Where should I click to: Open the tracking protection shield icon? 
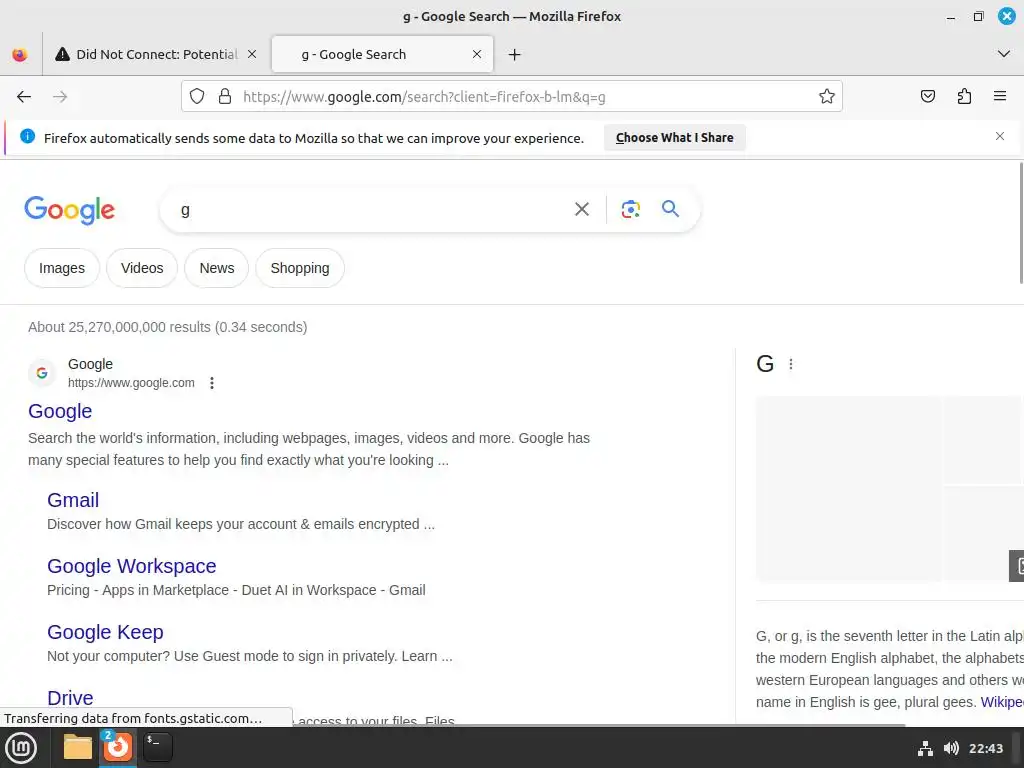coord(197,97)
